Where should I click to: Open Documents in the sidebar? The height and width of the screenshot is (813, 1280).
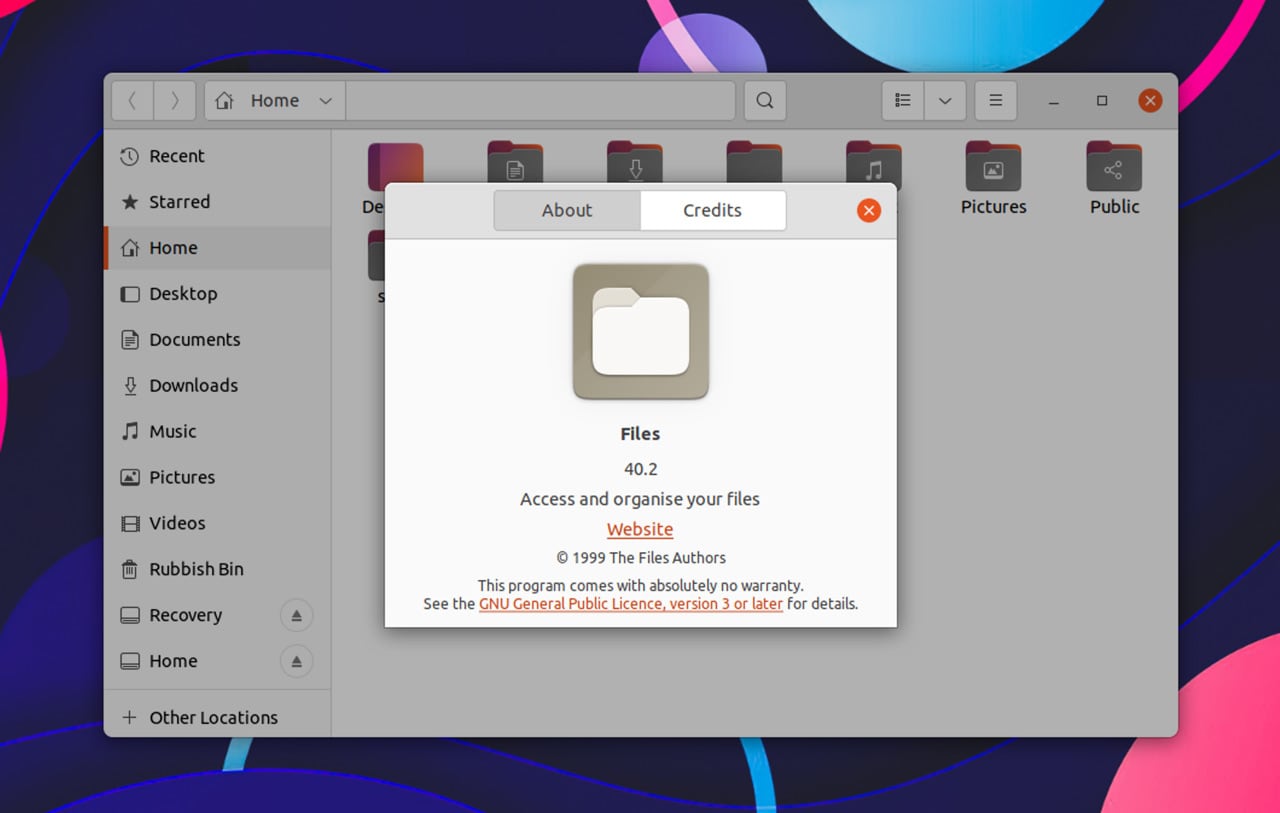[x=217, y=340]
